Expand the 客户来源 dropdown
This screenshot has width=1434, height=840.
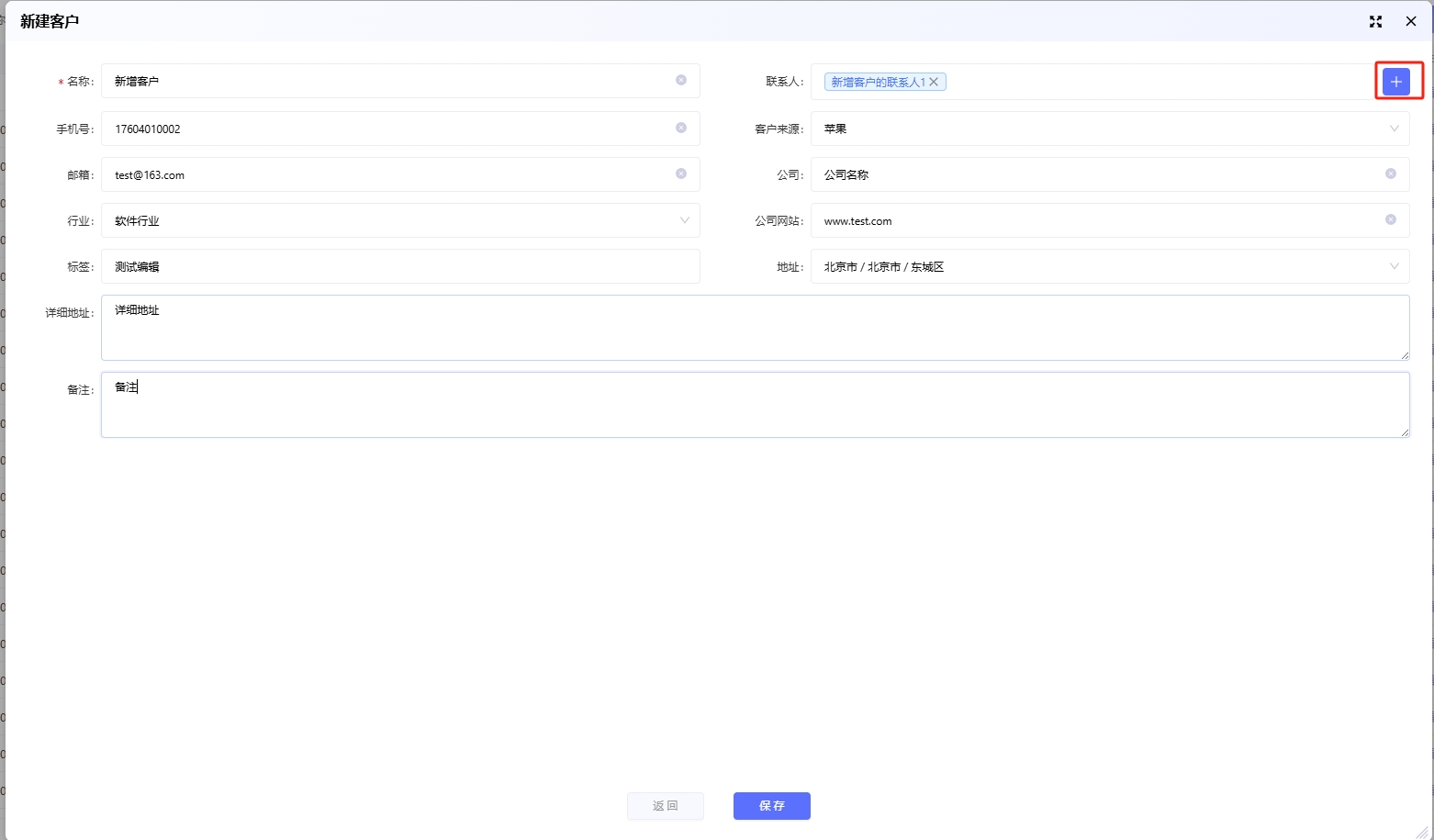coord(1394,129)
